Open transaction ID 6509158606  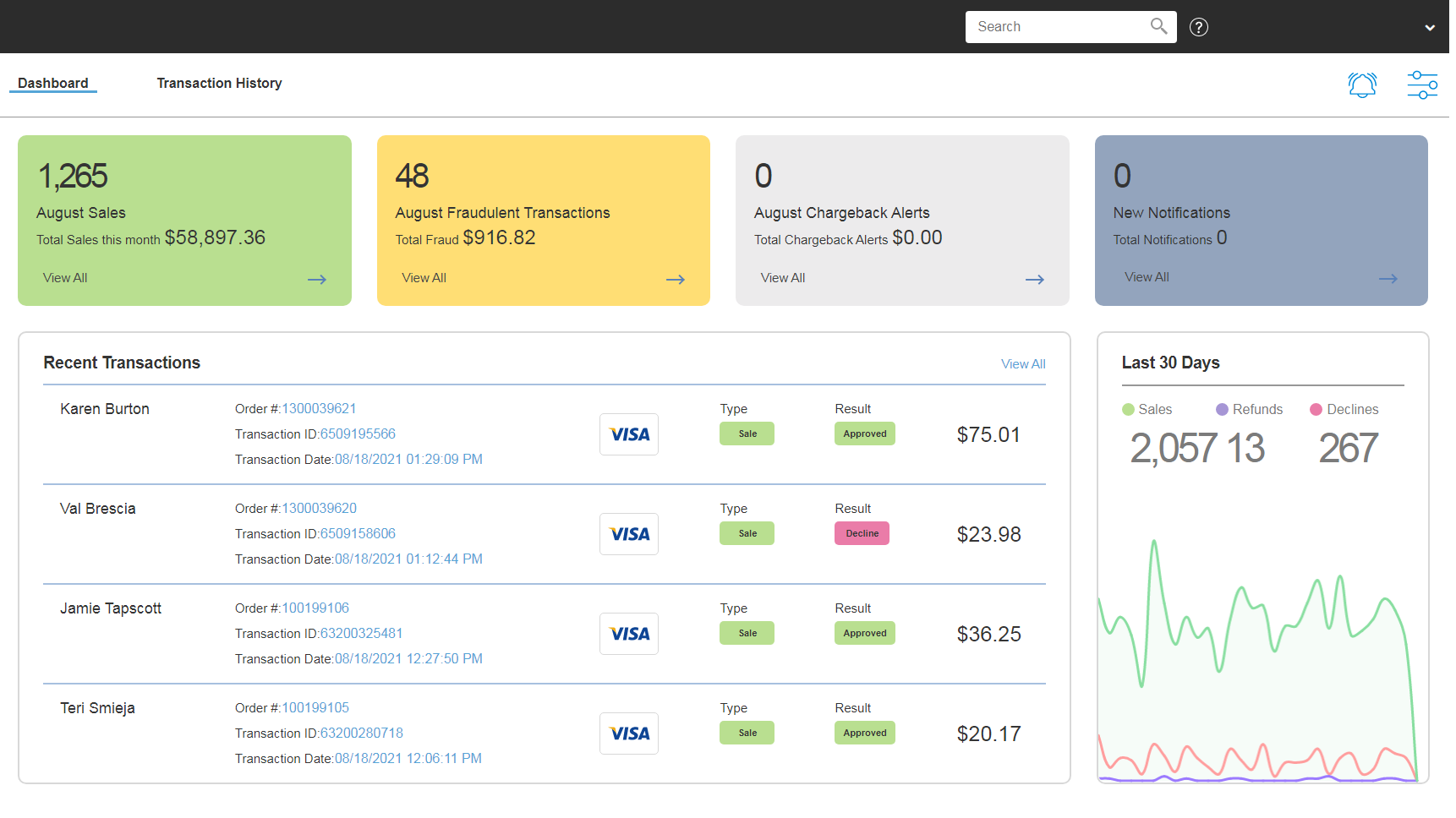(358, 534)
